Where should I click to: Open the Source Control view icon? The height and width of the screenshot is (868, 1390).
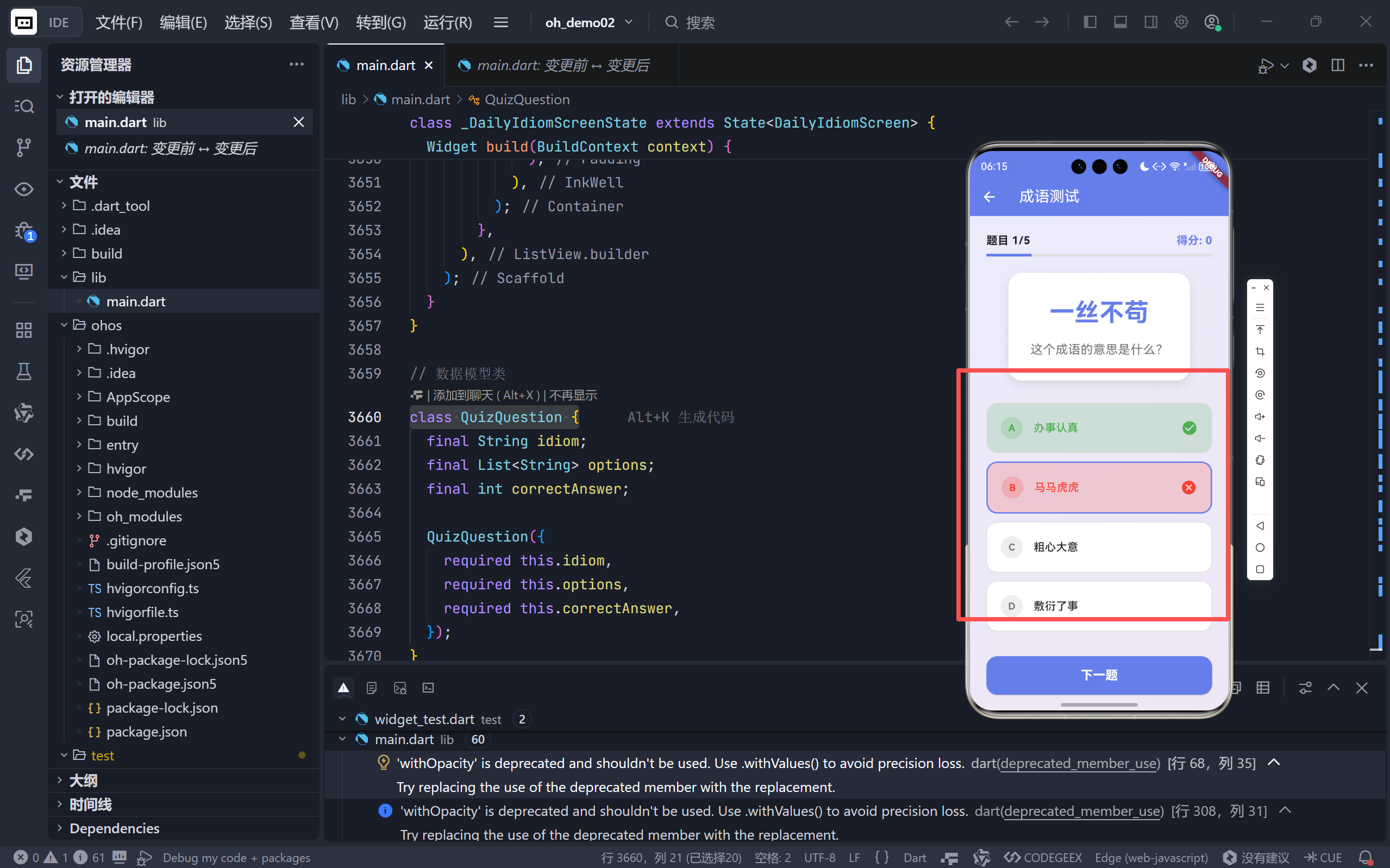(x=23, y=148)
